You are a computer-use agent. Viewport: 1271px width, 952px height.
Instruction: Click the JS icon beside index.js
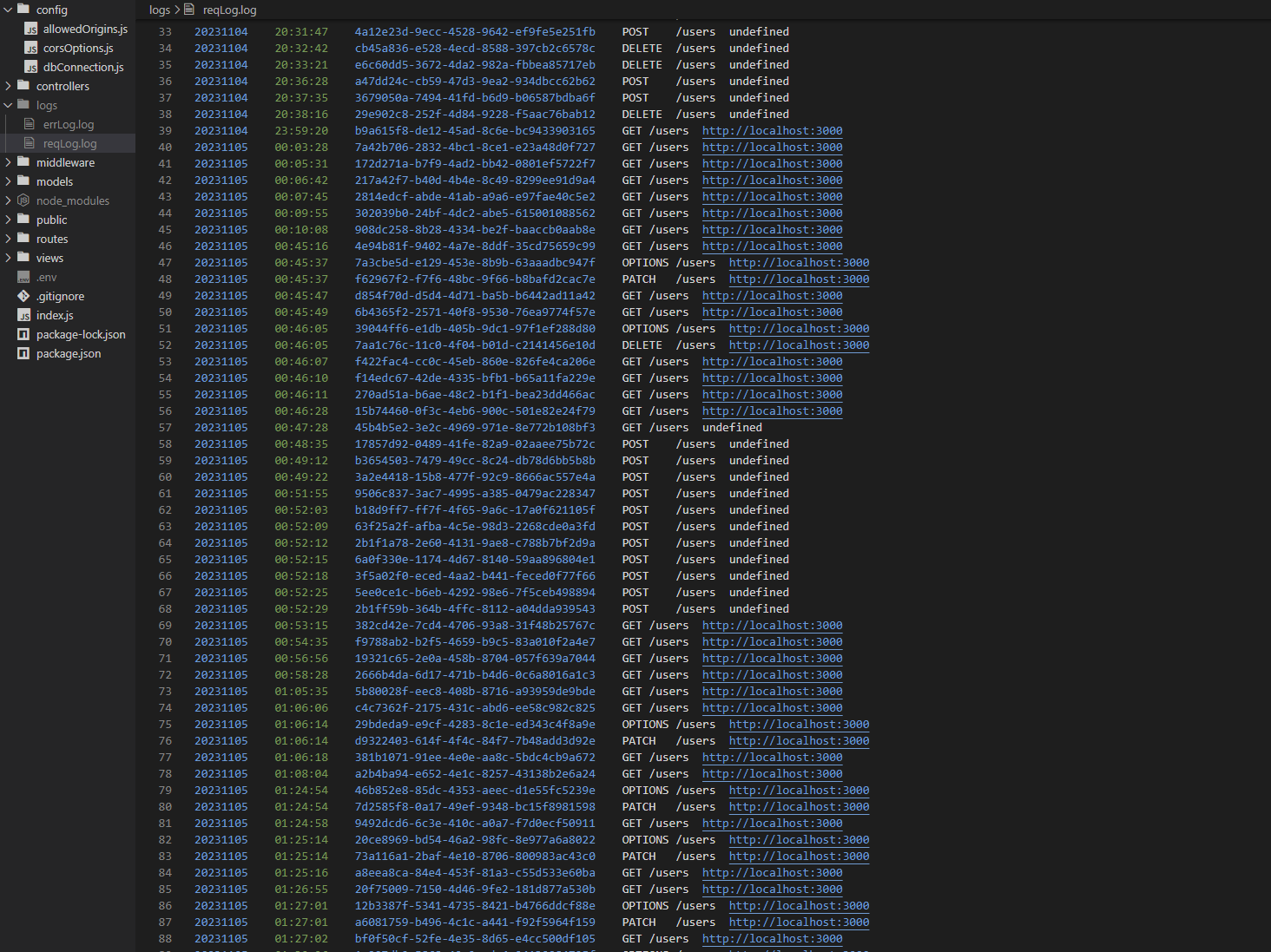[x=23, y=315]
